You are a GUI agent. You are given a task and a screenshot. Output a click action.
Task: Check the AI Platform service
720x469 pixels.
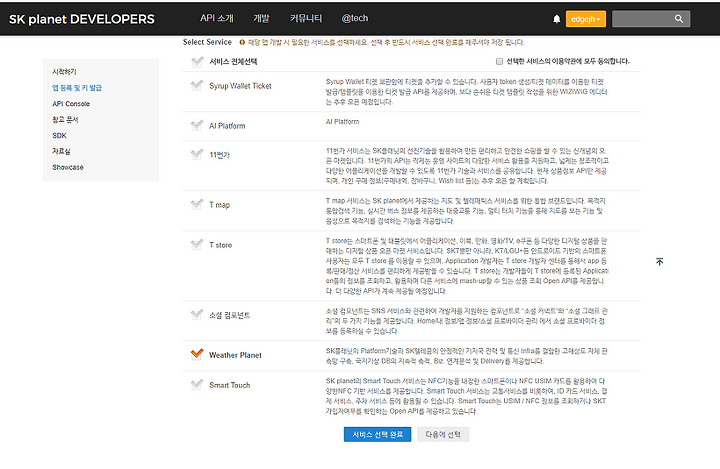click(x=197, y=125)
